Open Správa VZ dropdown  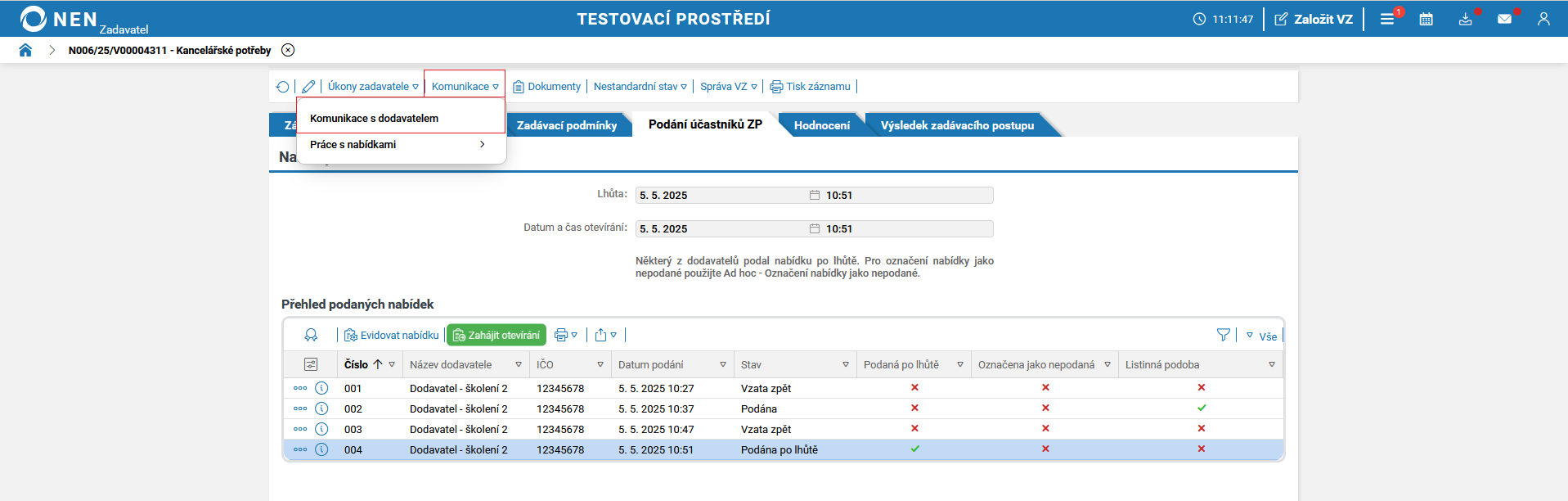click(x=729, y=86)
